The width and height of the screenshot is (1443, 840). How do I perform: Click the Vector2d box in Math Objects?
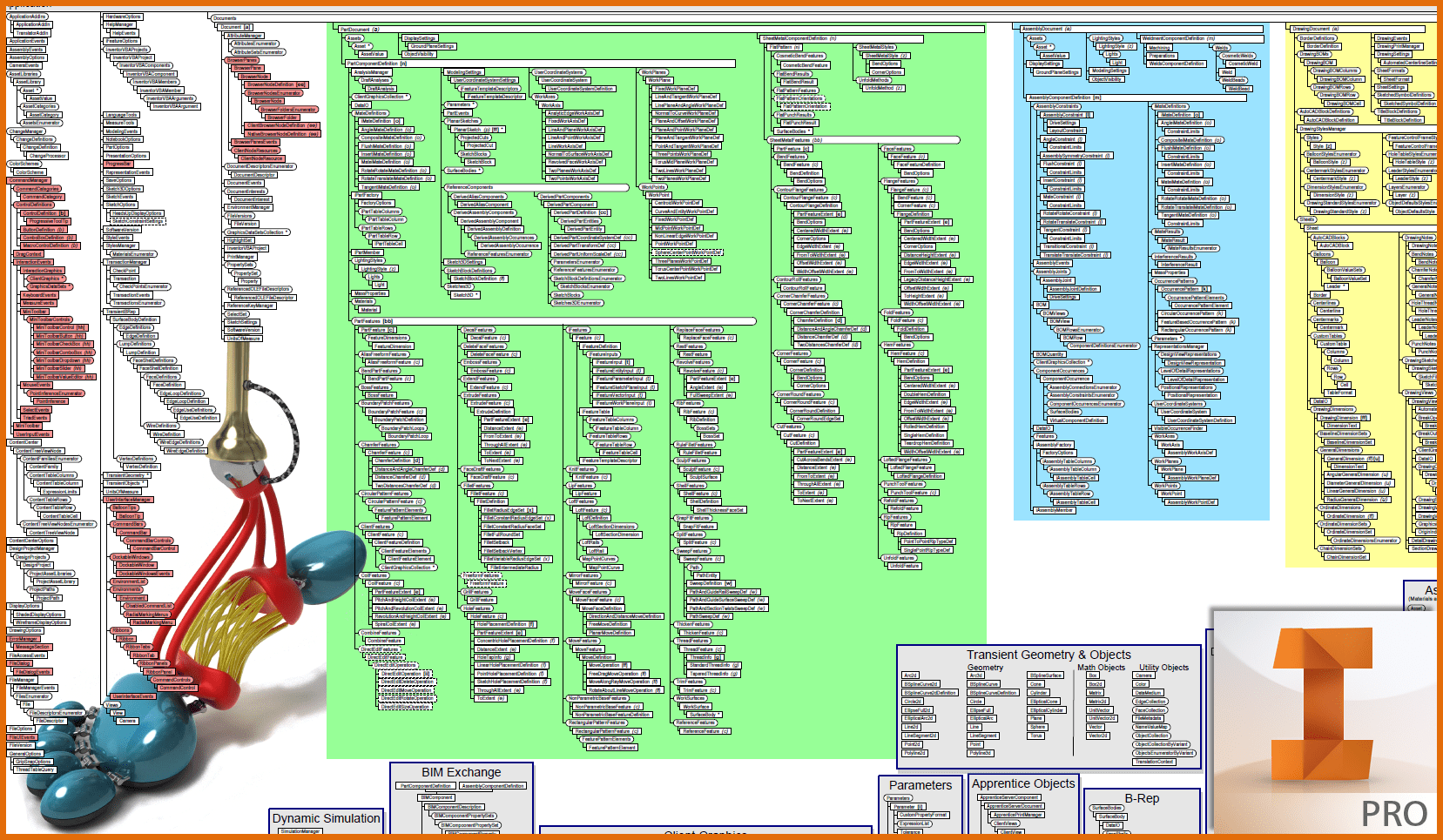click(1099, 736)
